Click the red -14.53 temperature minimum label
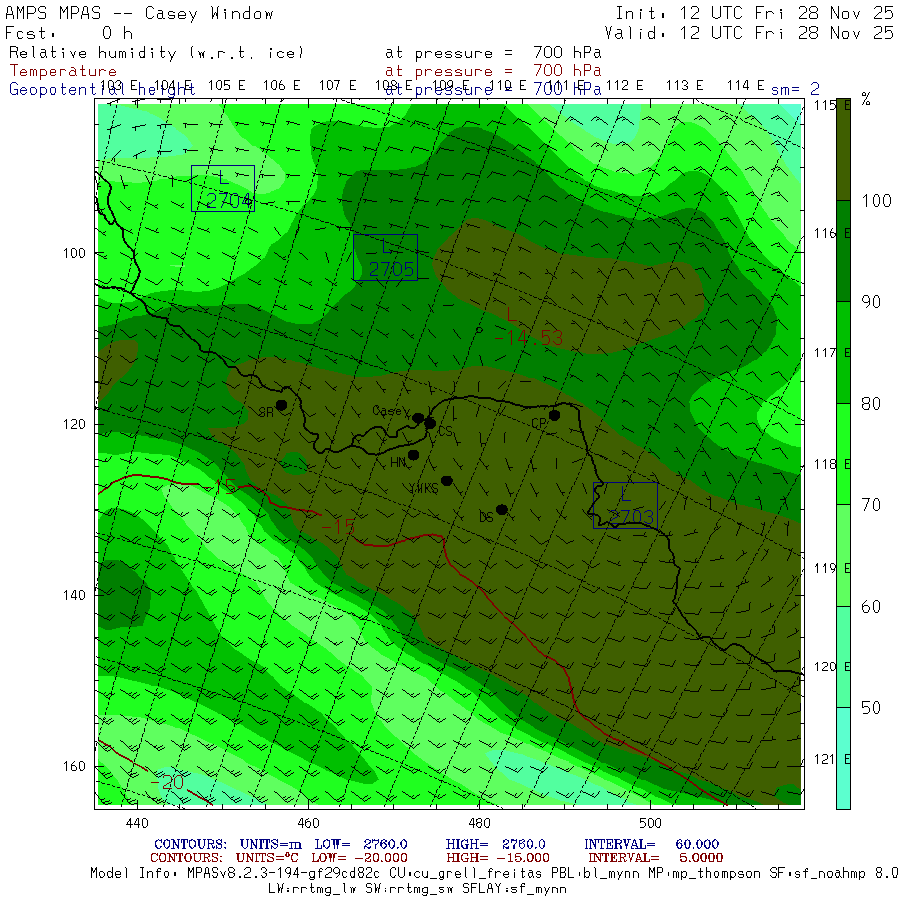The height and width of the screenshot is (900, 900). tap(529, 338)
